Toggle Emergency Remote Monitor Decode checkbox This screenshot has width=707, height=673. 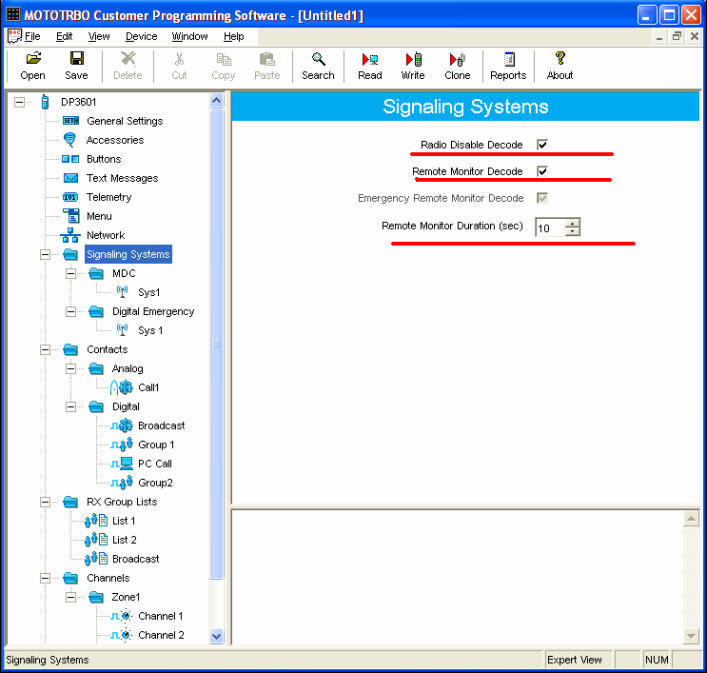tap(542, 198)
